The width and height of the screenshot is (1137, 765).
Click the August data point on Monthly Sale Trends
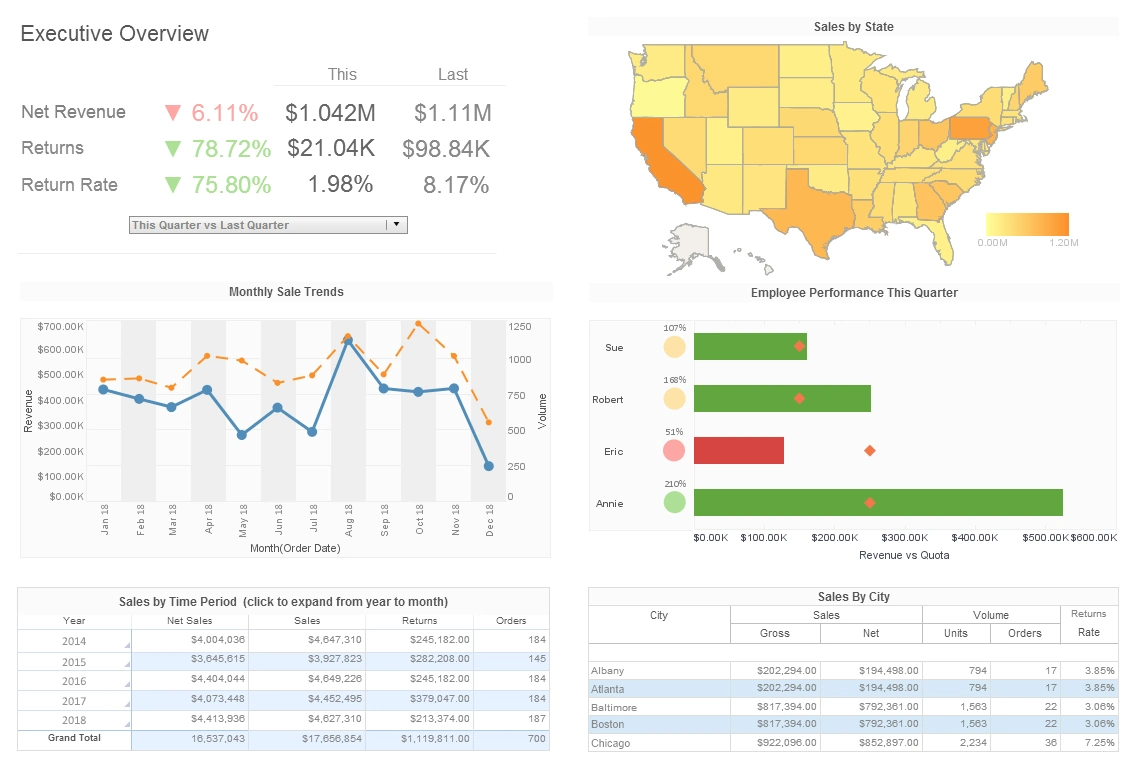pos(350,341)
